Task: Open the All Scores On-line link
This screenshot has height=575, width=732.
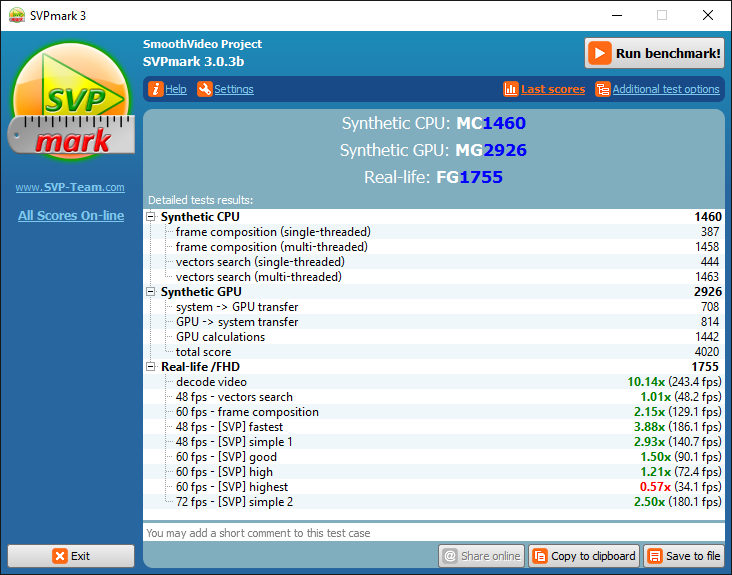Action: pyautogui.click(x=71, y=216)
